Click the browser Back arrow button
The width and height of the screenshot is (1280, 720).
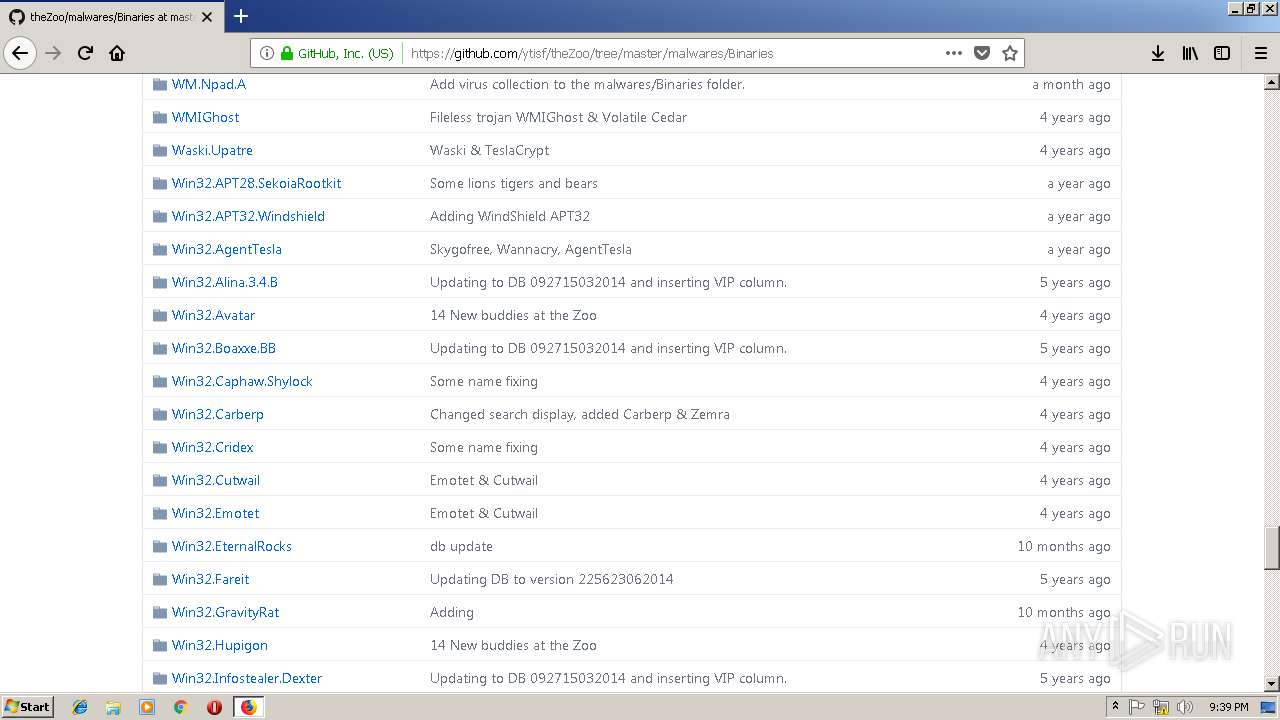(20, 53)
